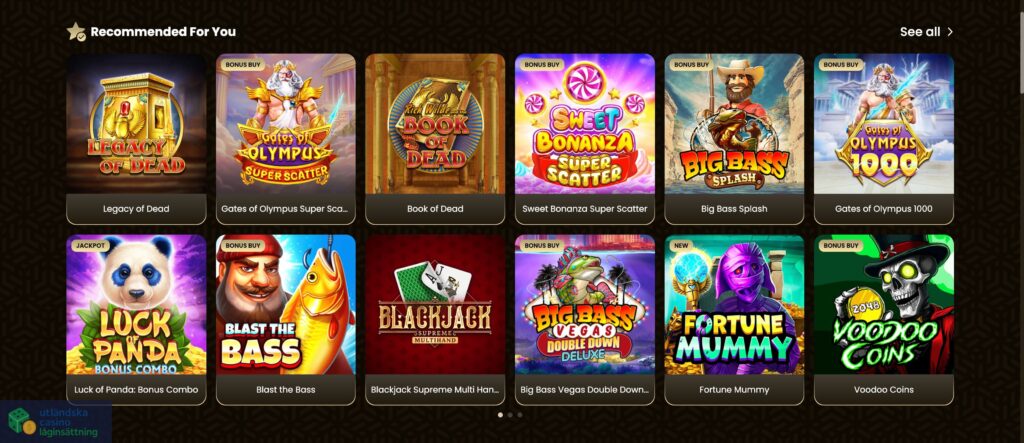The height and width of the screenshot is (443, 1024).
Task: Click the New badge on Fortune Mummy
Action: 681,246
